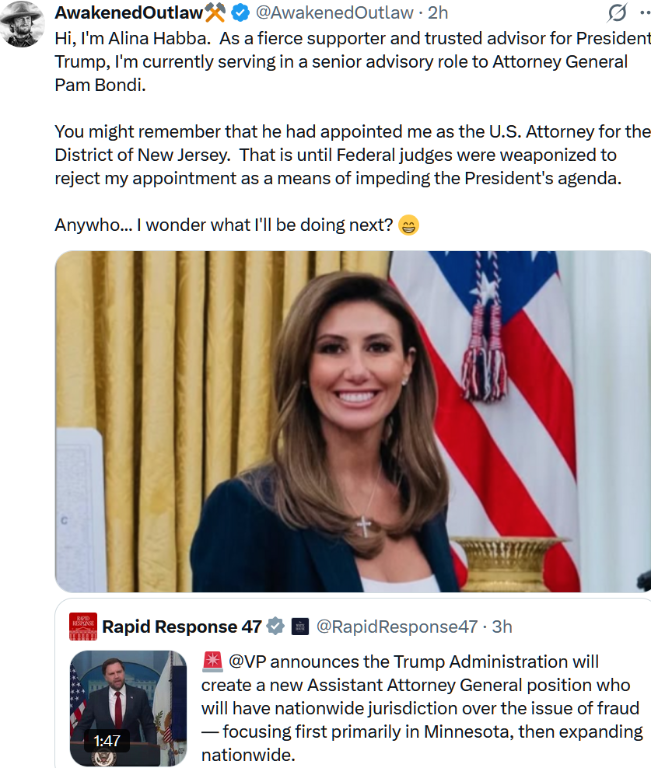
Task: Open the Rapid Response 47 display name
Action: pyautogui.click(x=182, y=626)
